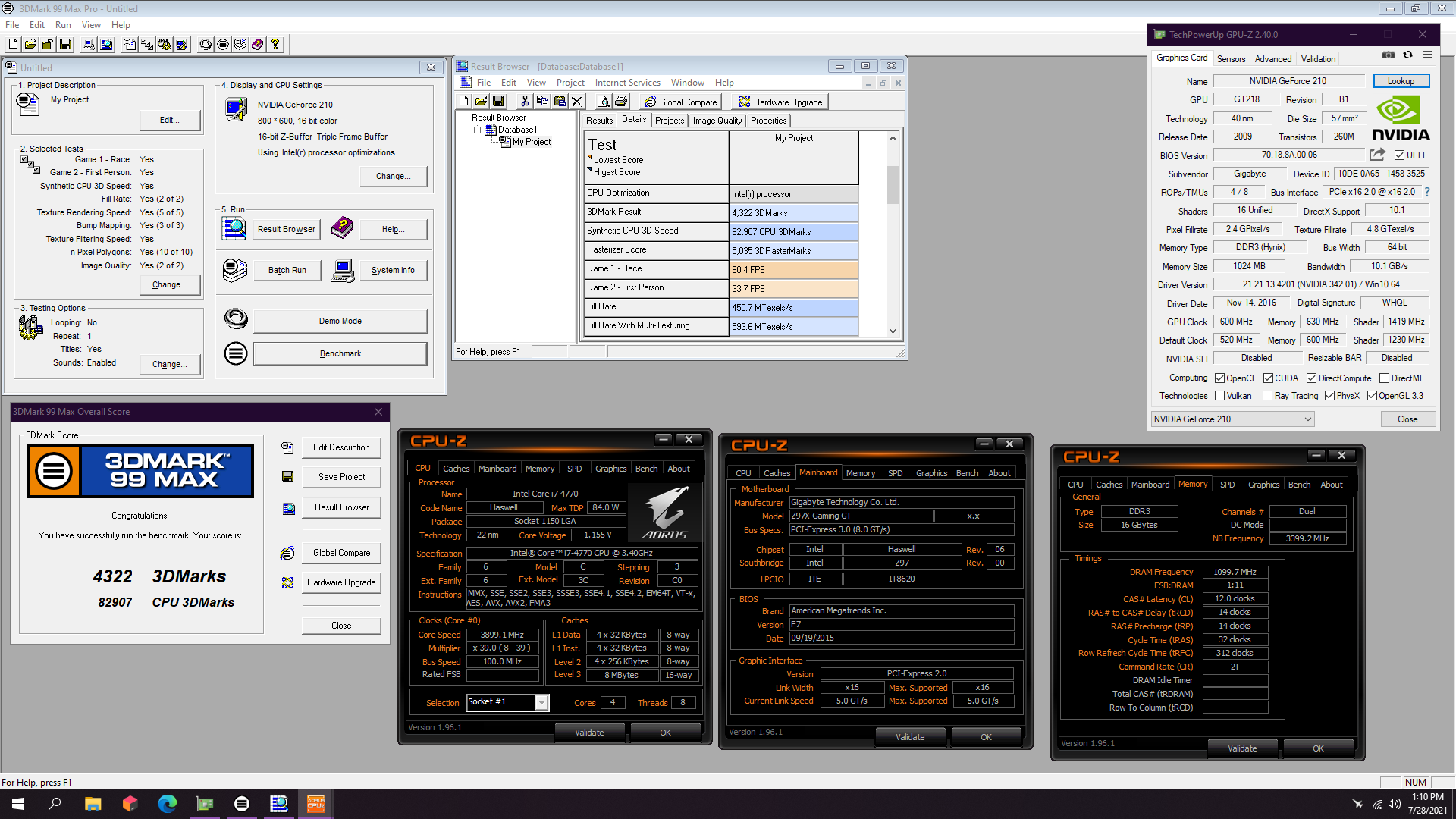The height and width of the screenshot is (819, 1456).
Task: Open the Project menu in Result Browser
Action: coord(570,83)
